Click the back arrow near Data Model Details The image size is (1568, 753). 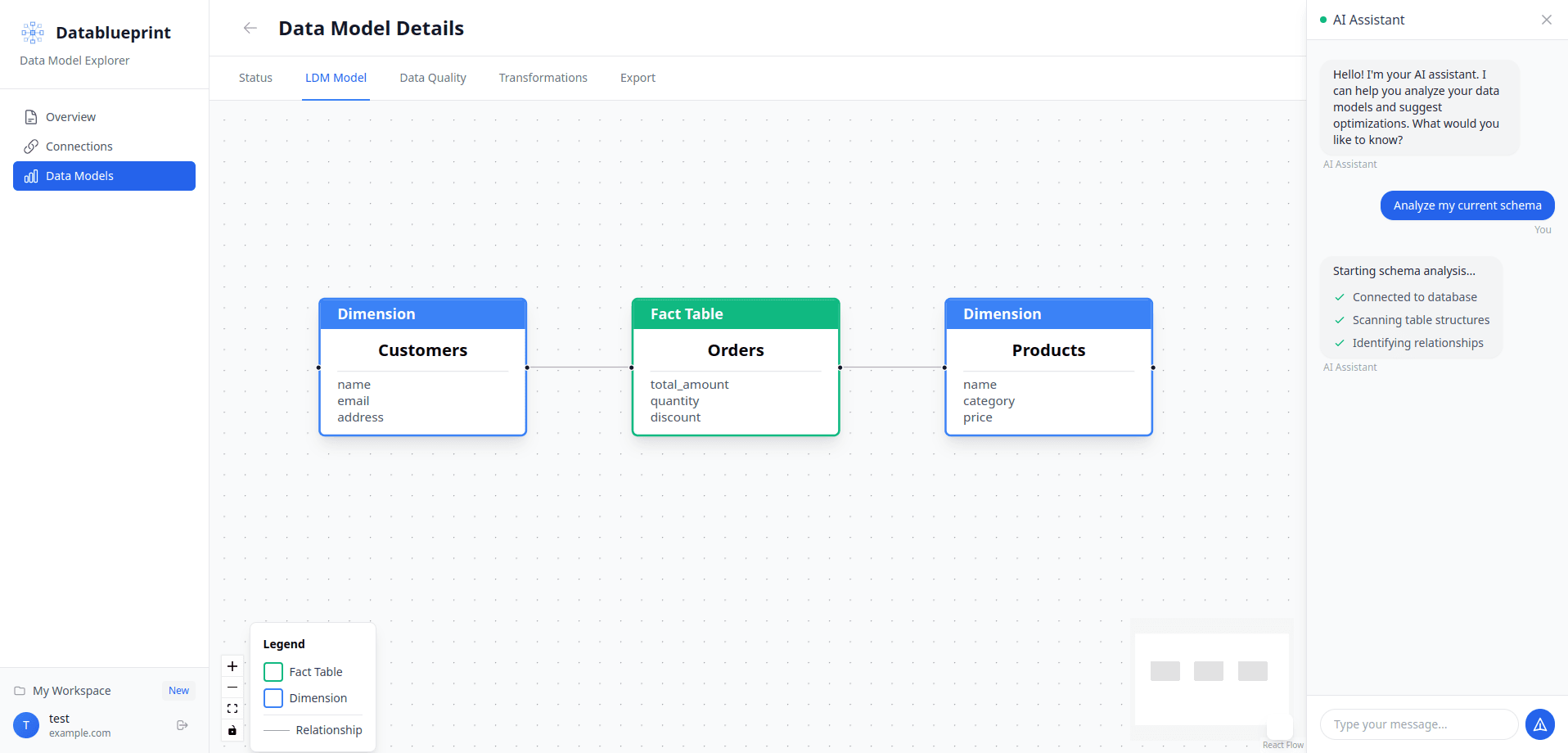[250, 27]
